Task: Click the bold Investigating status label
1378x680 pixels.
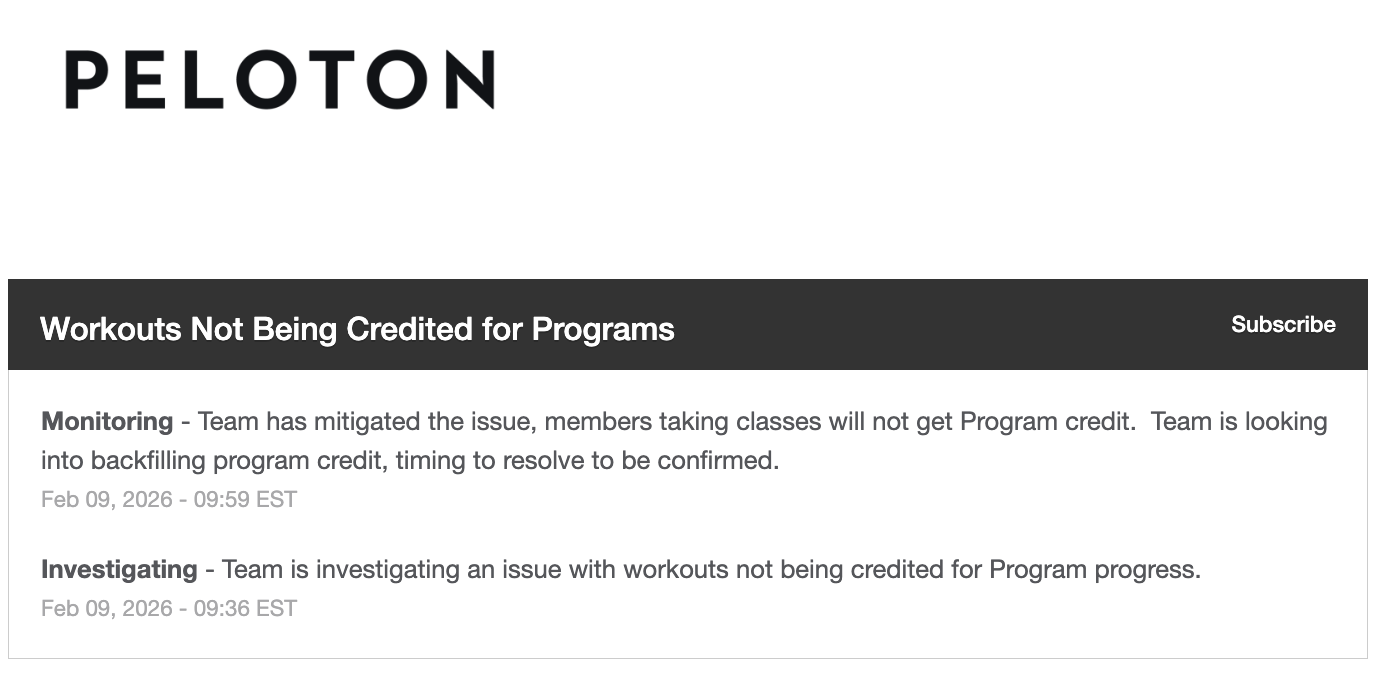Action: click(x=119, y=569)
